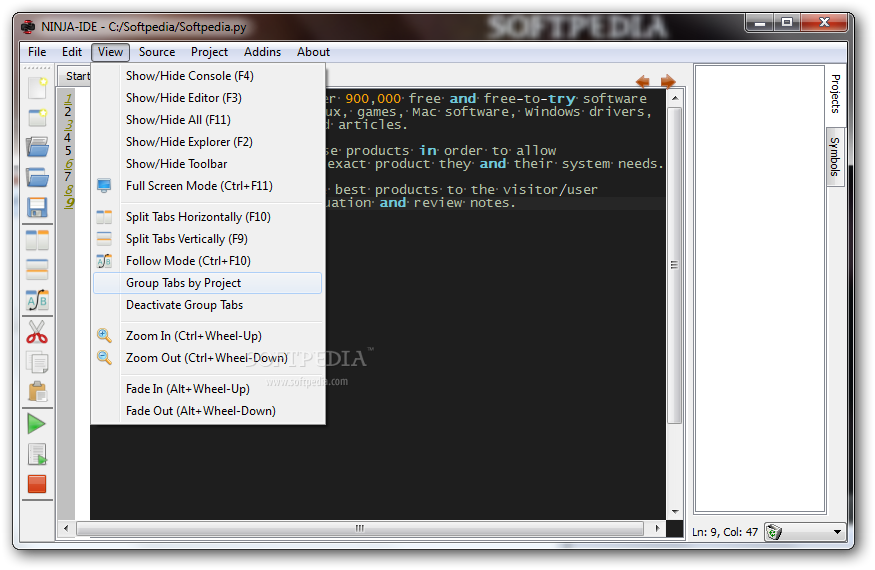Click the editor vertical scrollbar up arrow

click(x=675, y=98)
